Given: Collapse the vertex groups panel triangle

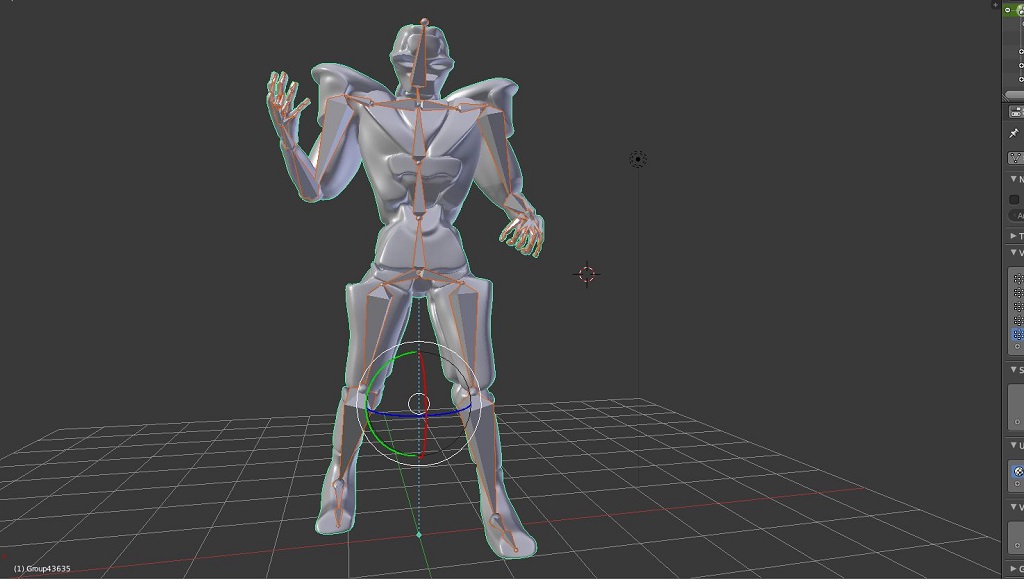Looking at the screenshot, I should tap(1014, 253).
